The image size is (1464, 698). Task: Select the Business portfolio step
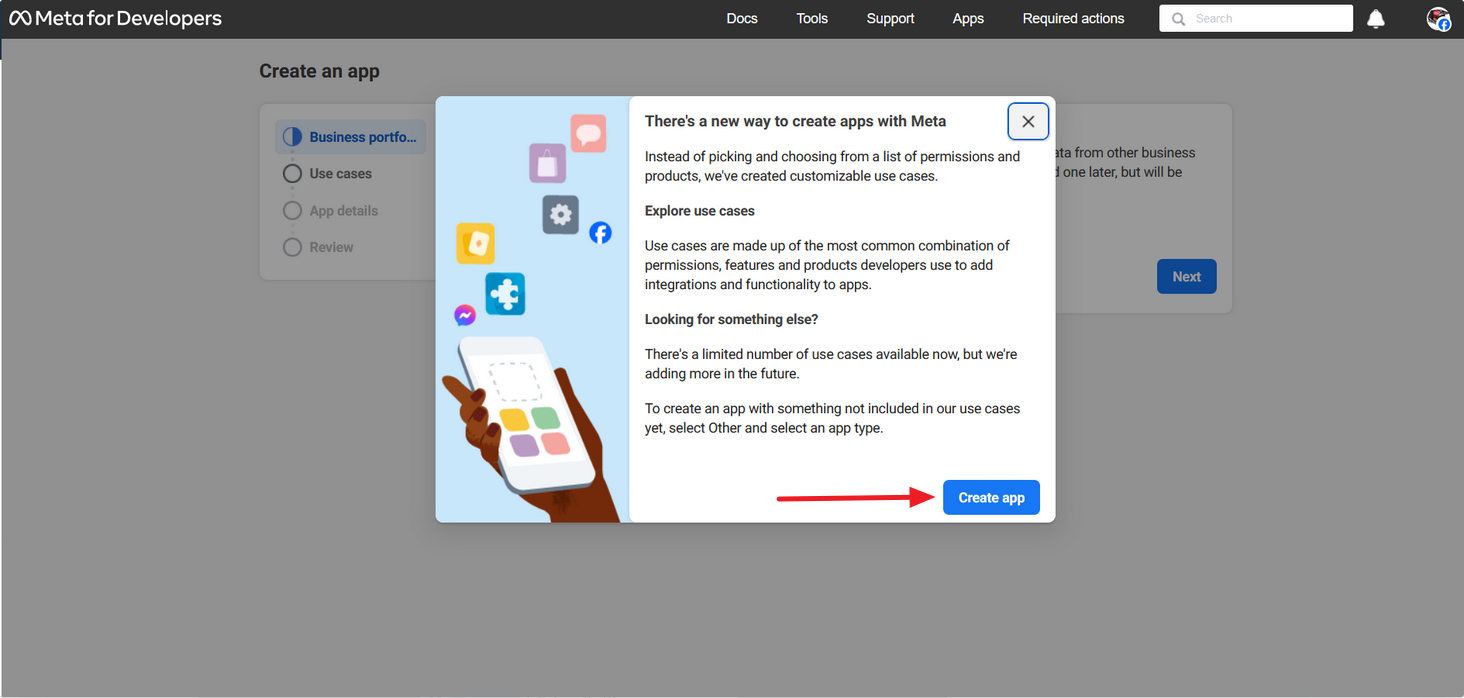tap(351, 137)
